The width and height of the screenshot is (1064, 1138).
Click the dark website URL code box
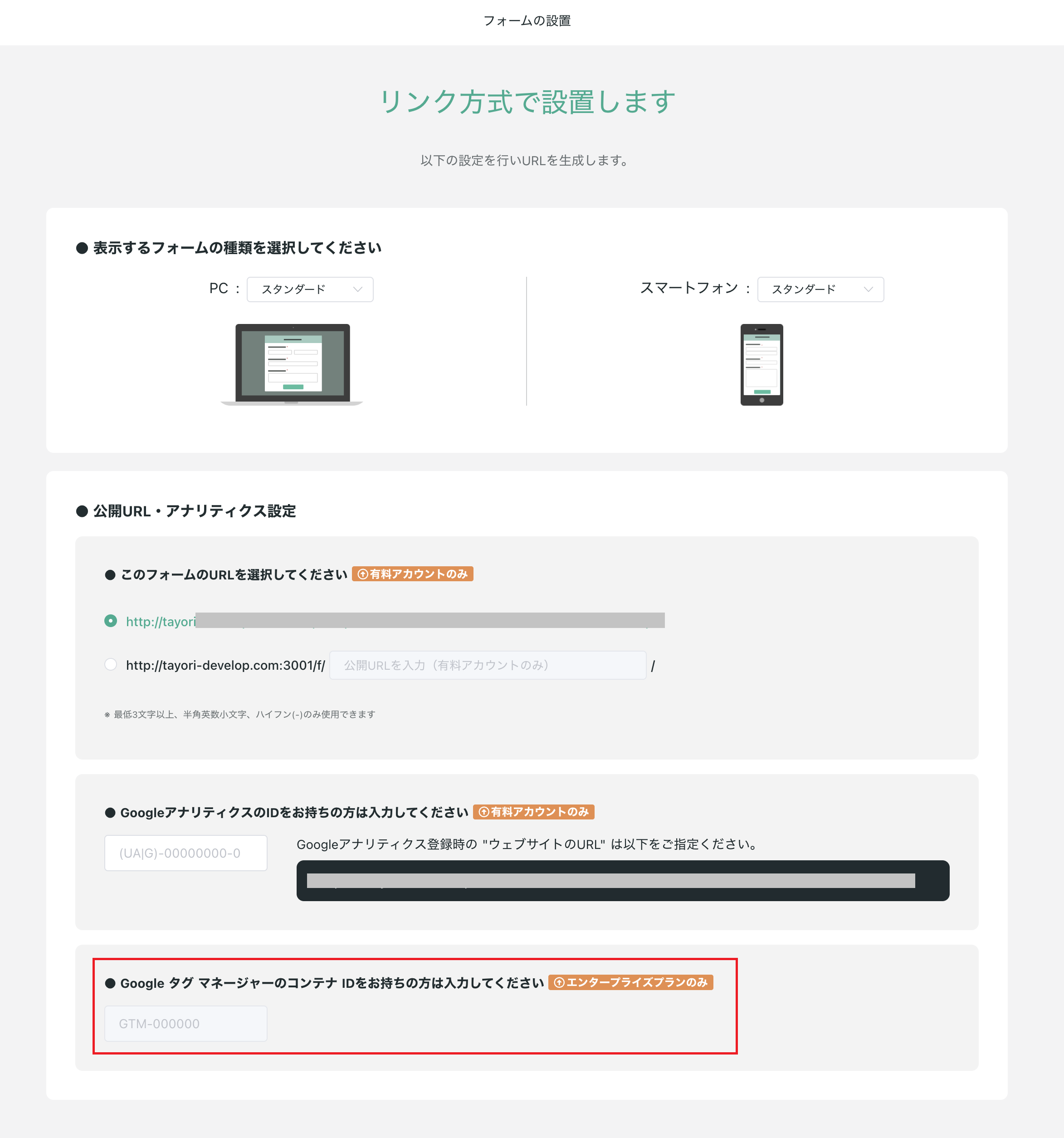pyautogui.click(x=622, y=880)
